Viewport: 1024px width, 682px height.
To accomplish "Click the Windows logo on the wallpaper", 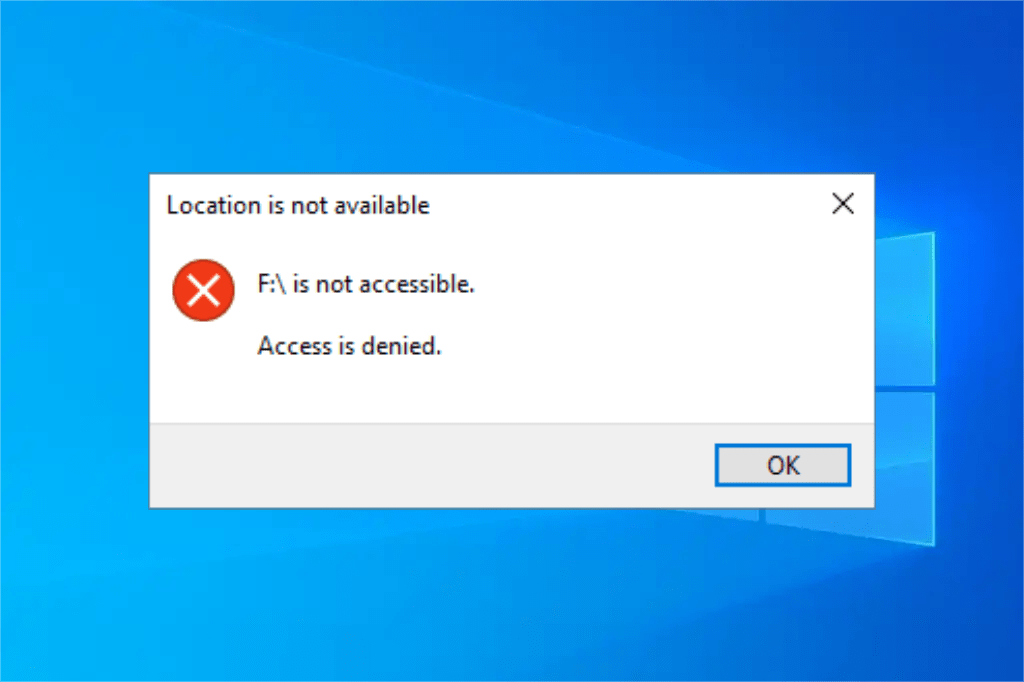I will 905,389.
